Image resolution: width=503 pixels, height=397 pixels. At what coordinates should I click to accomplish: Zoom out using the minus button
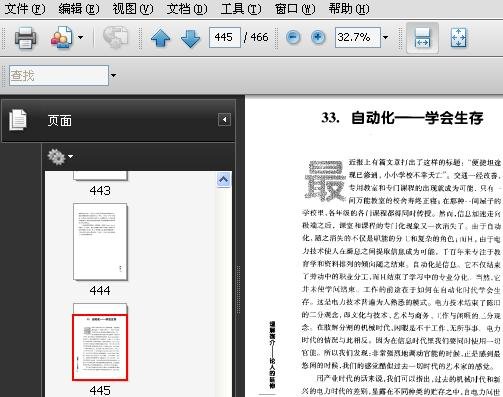click(x=293, y=37)
